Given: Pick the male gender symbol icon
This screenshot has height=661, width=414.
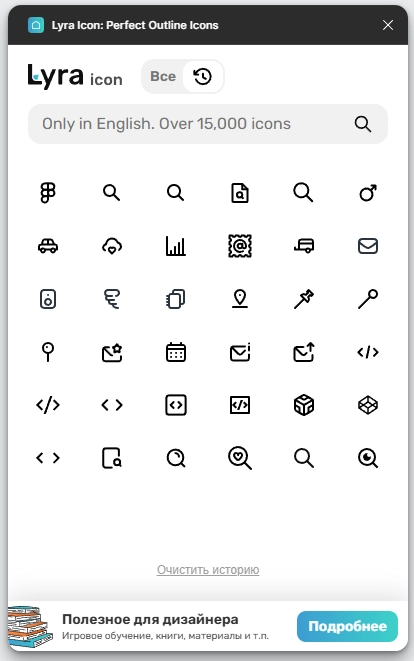Looking at the screenshot, I should [x=368, y=193].
